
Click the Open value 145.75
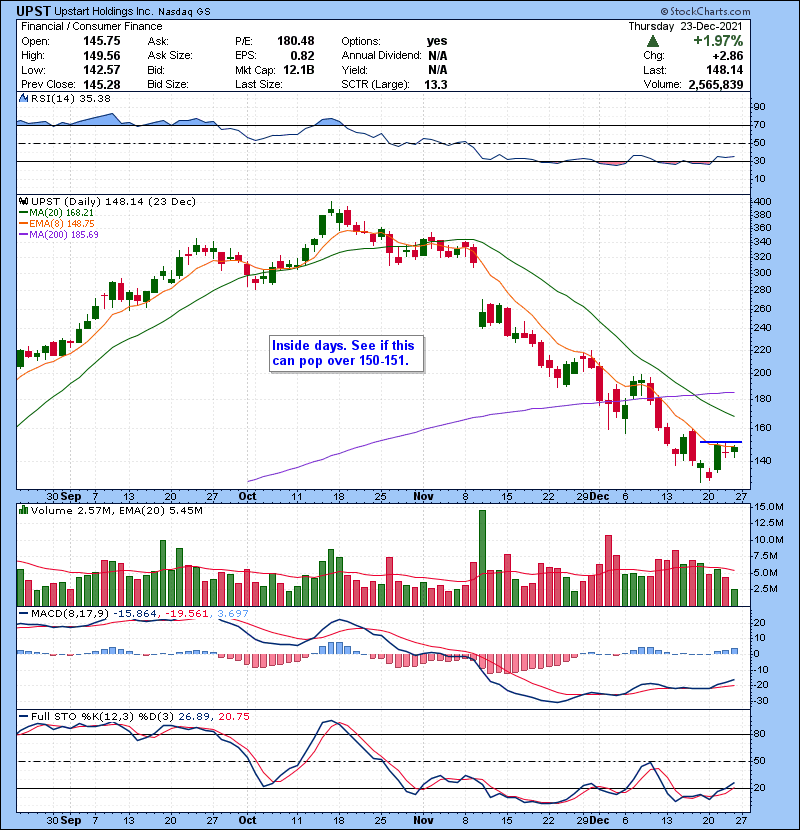[102, 41]
